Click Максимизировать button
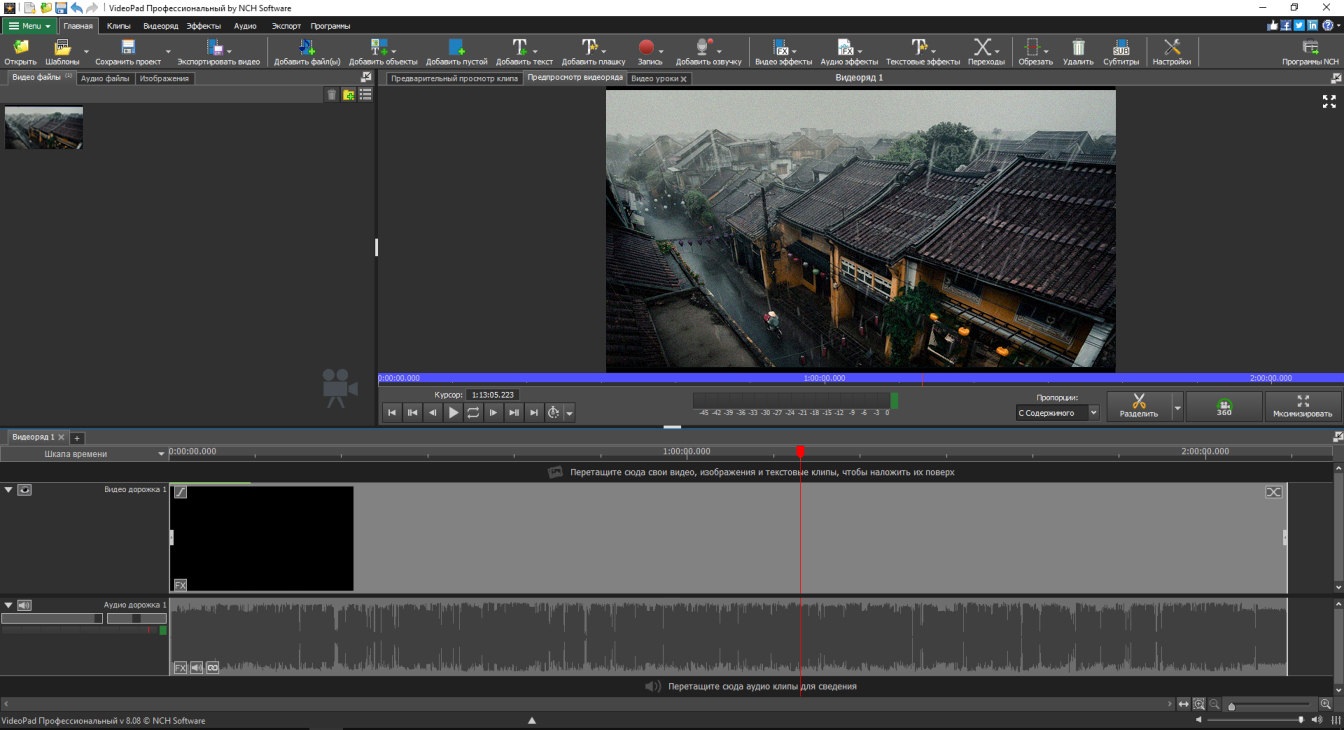Viewport: 1344px width, 730px height. point(1302,407)
